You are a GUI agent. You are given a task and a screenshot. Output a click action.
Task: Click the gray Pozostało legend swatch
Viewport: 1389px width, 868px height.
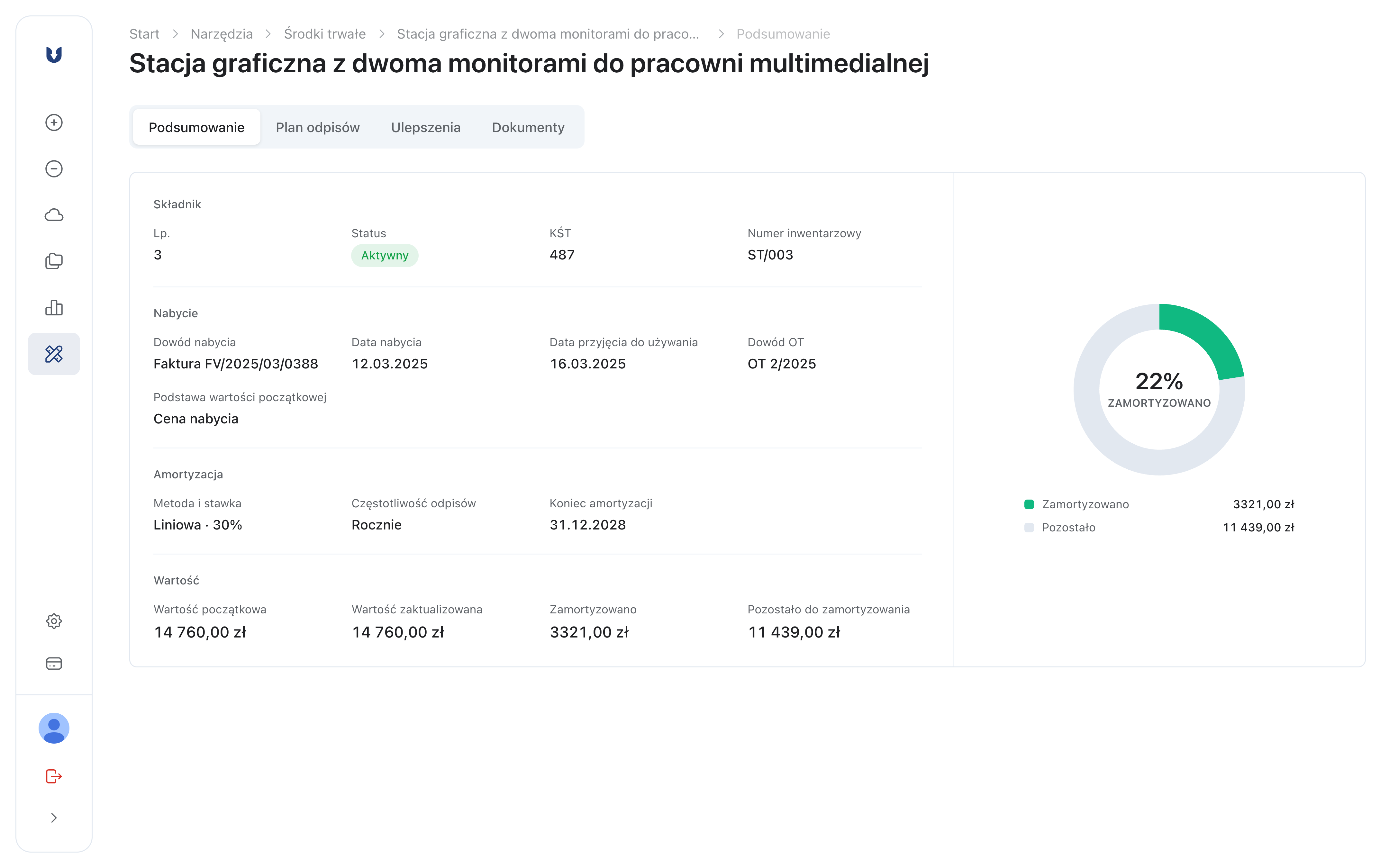[1029, 527]
